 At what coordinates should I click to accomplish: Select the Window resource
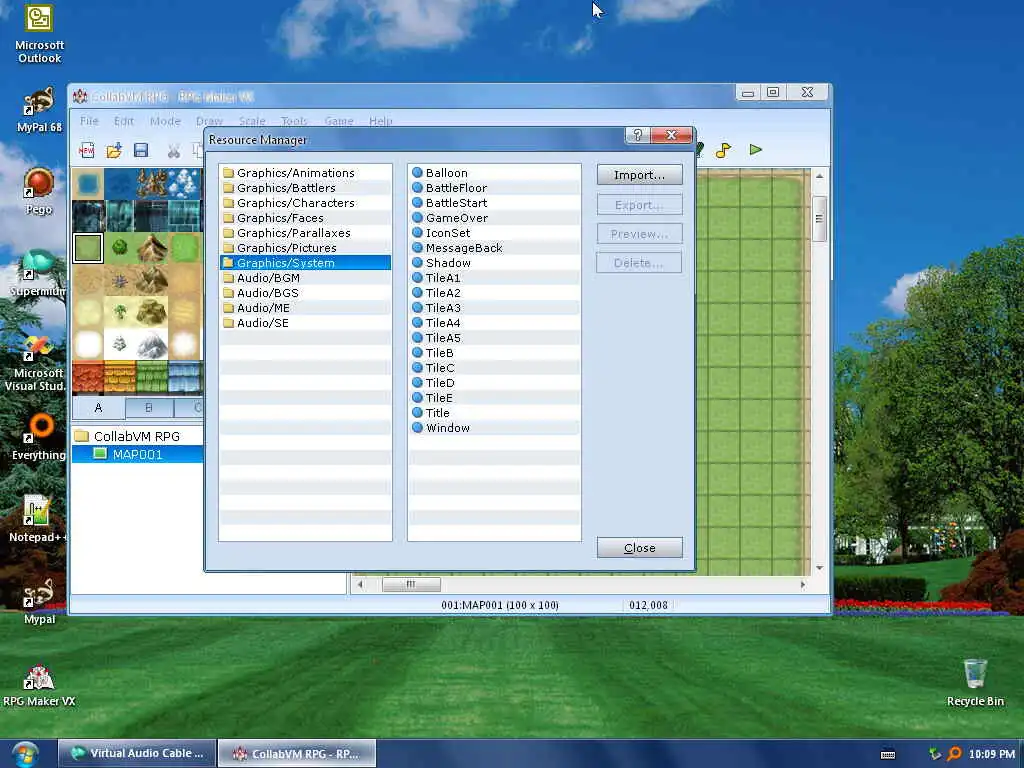(494, 428)
